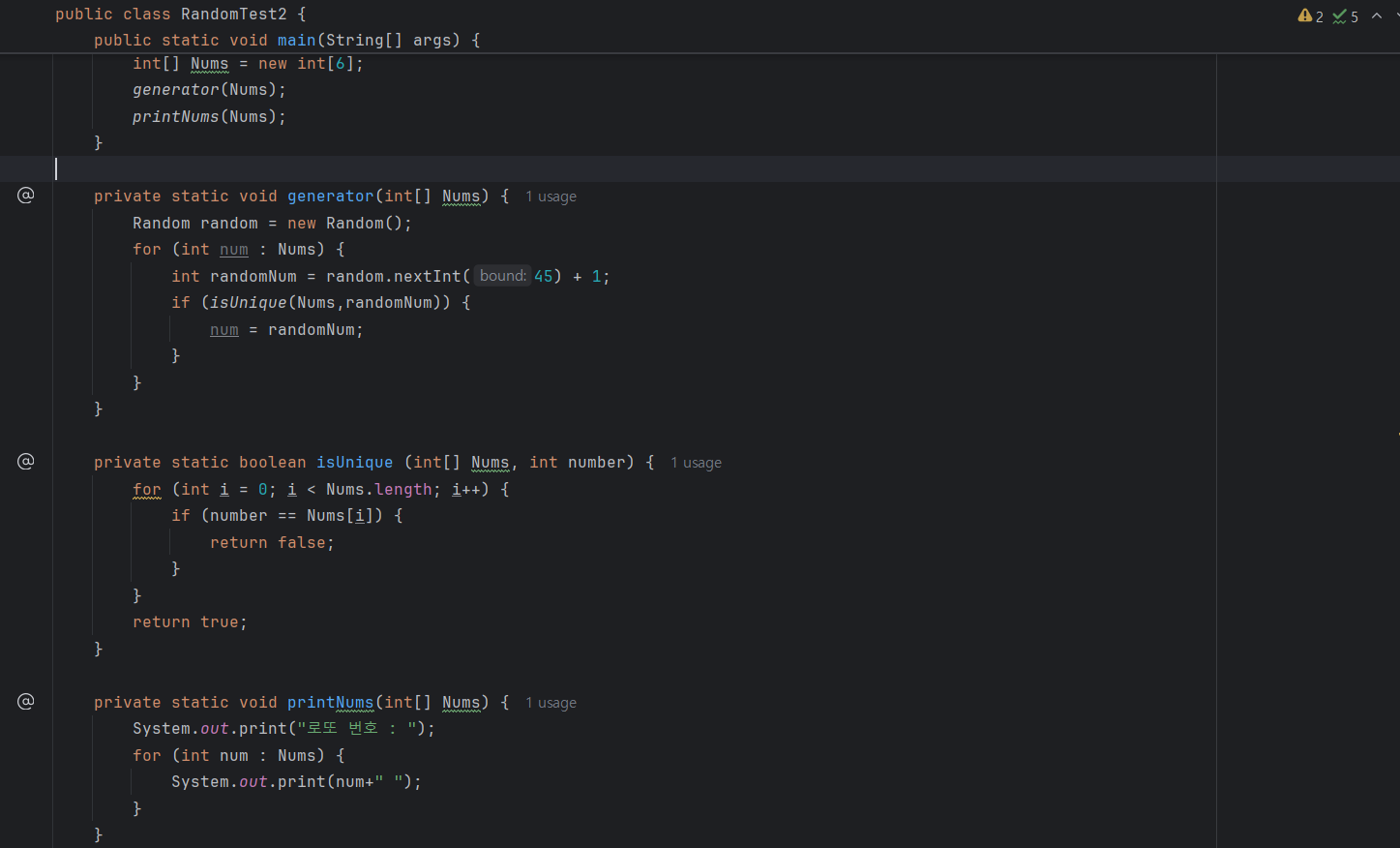Click sticky line with main(String[] args)
Image resolution: width=1400 pixels, height=848 pixels.
(286, 41)
